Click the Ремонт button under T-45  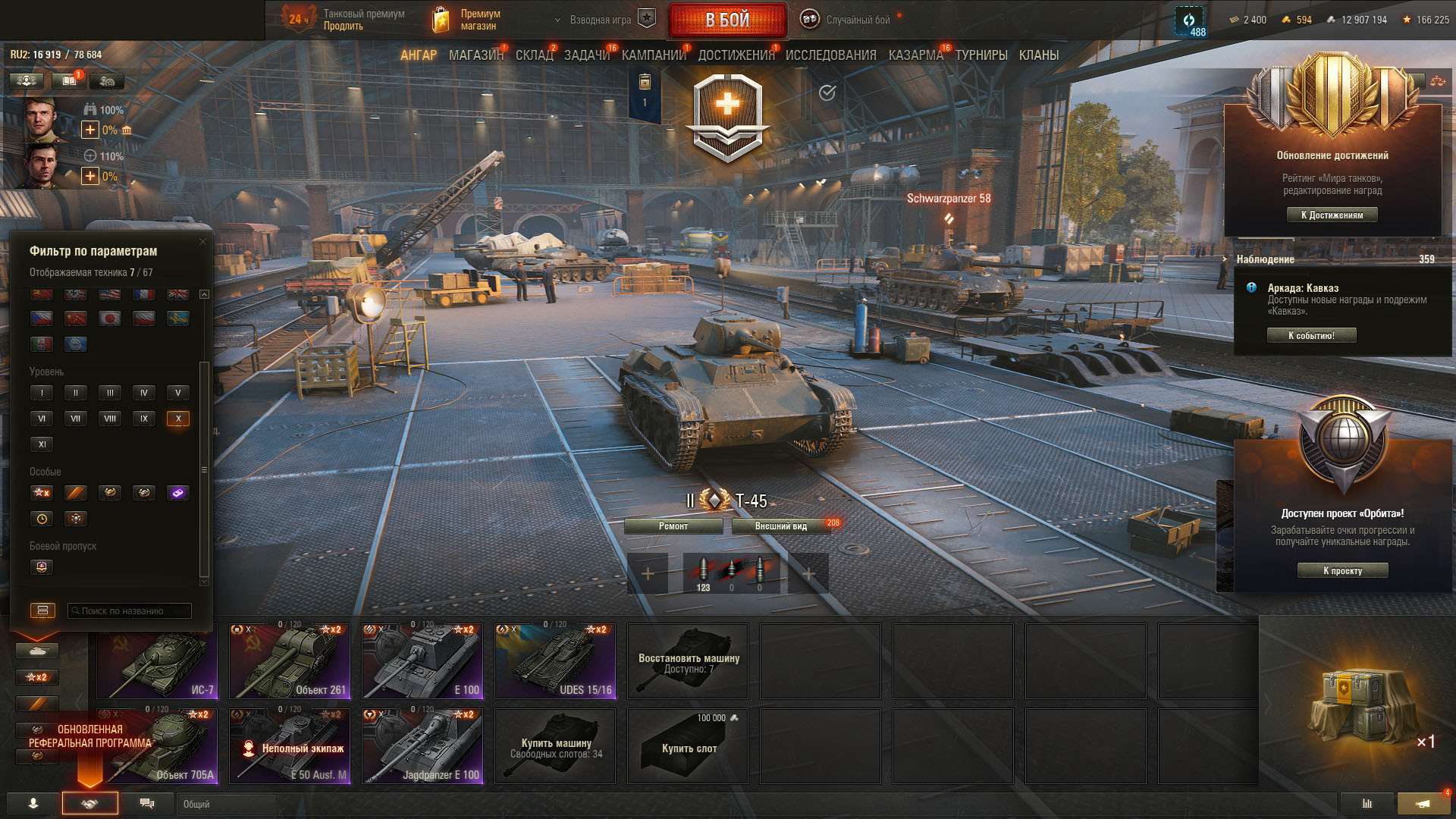(x=673, y=526)
